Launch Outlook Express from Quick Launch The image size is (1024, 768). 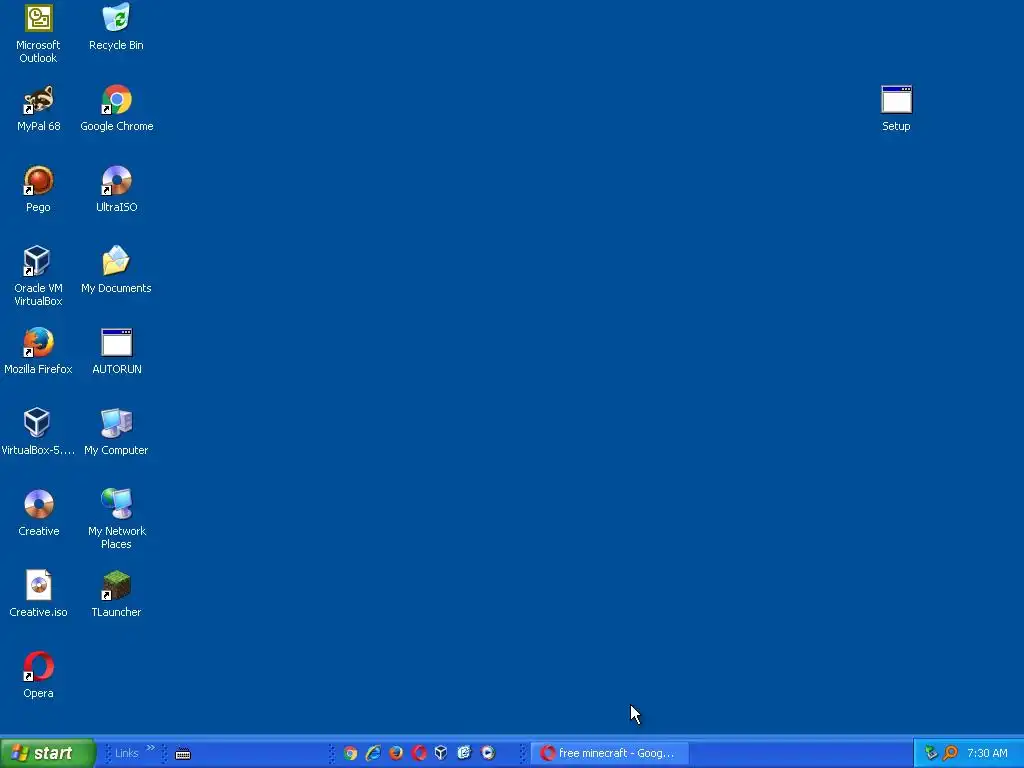pos(464,753)
